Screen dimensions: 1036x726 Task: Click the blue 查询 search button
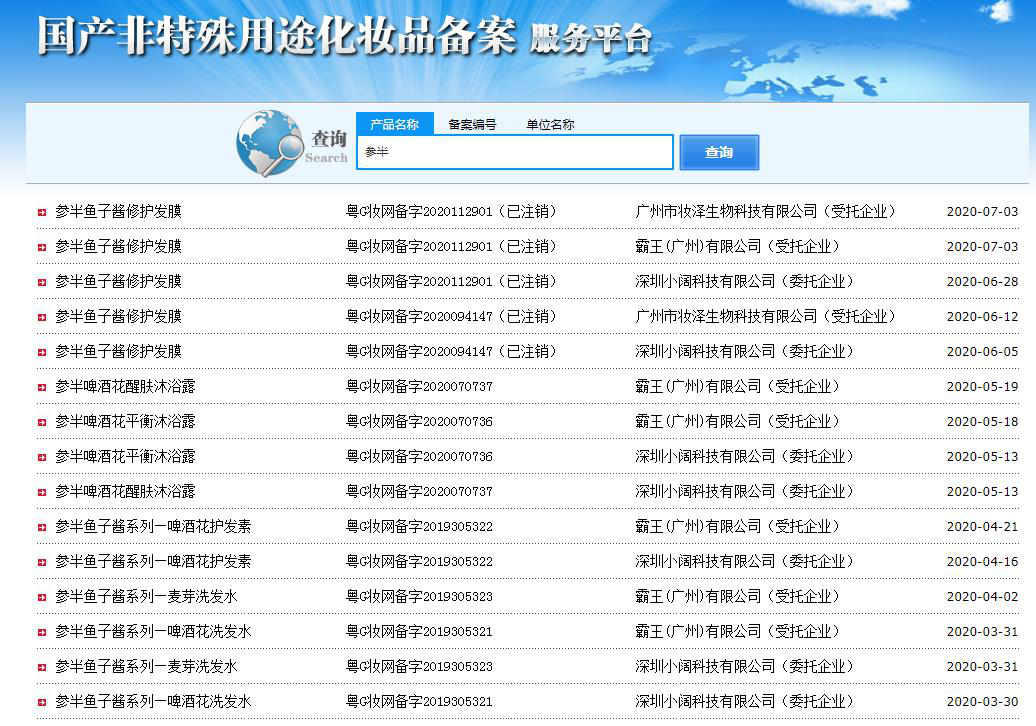pyautogui.click(x=719, y=152)
